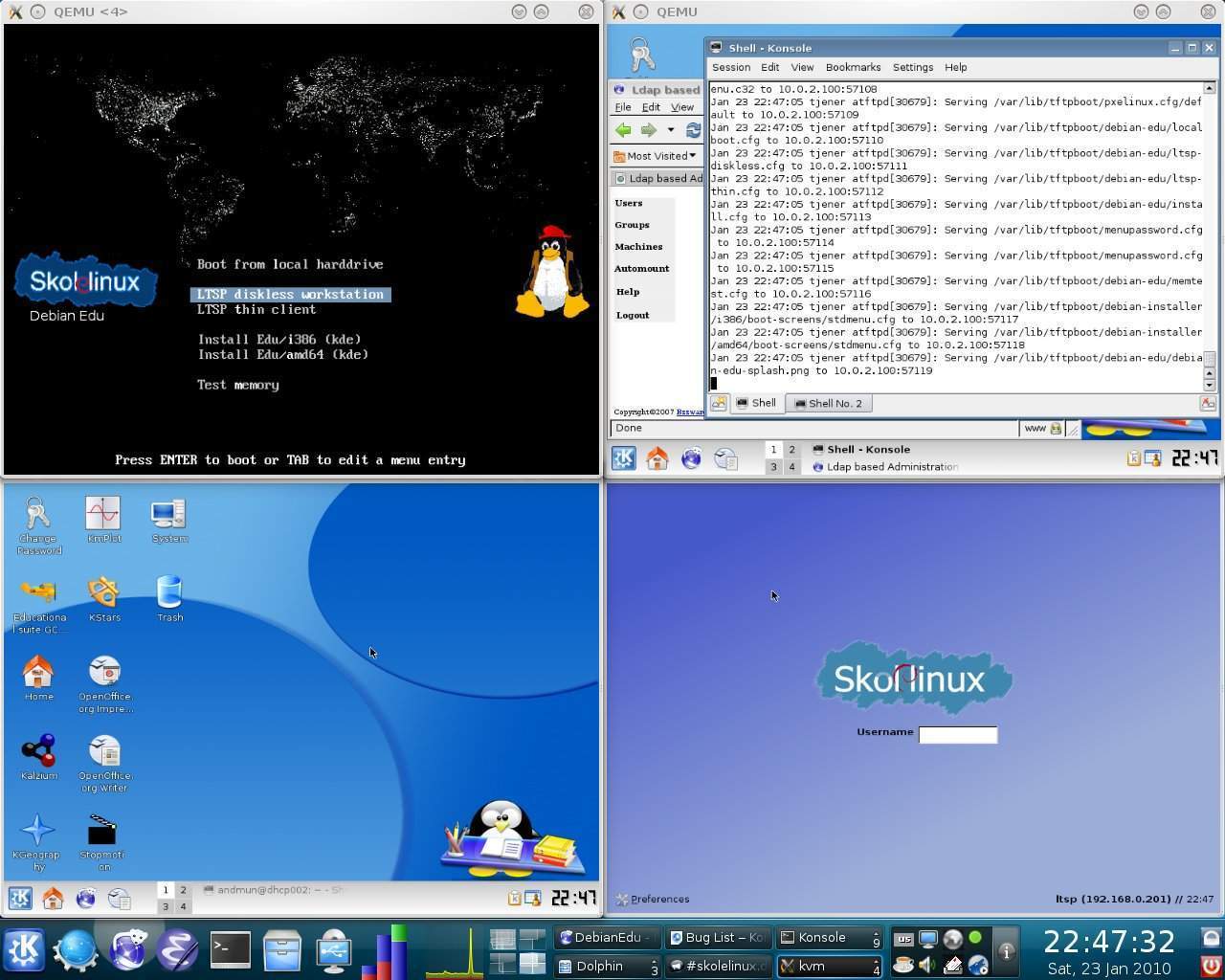Image resolution: width=1225 pixels, height=980 pixels.
Task: Click the Machines link in Ldap sidebar
Action: click(638, 247)
